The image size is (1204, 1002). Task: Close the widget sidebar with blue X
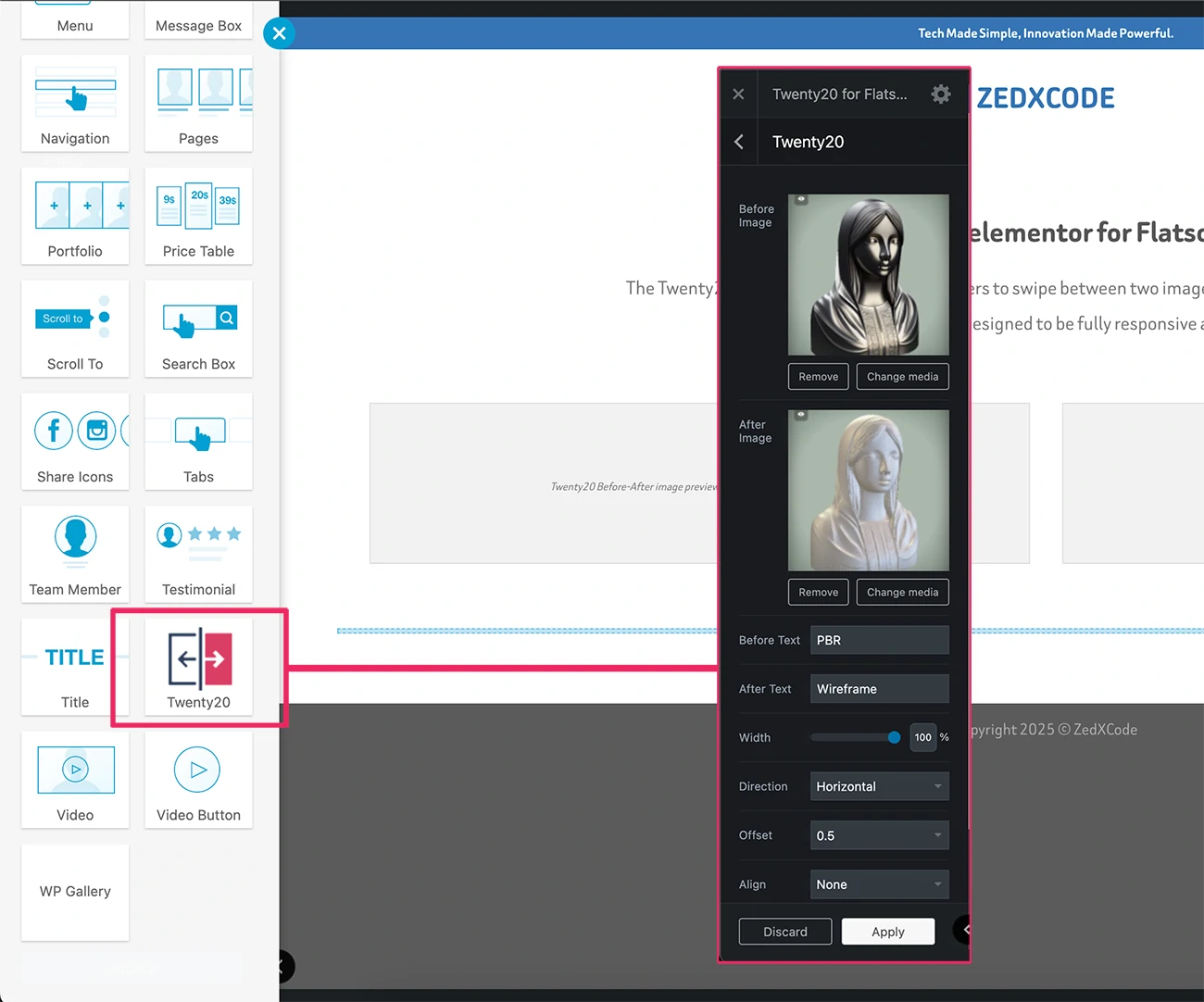[279, 33]
